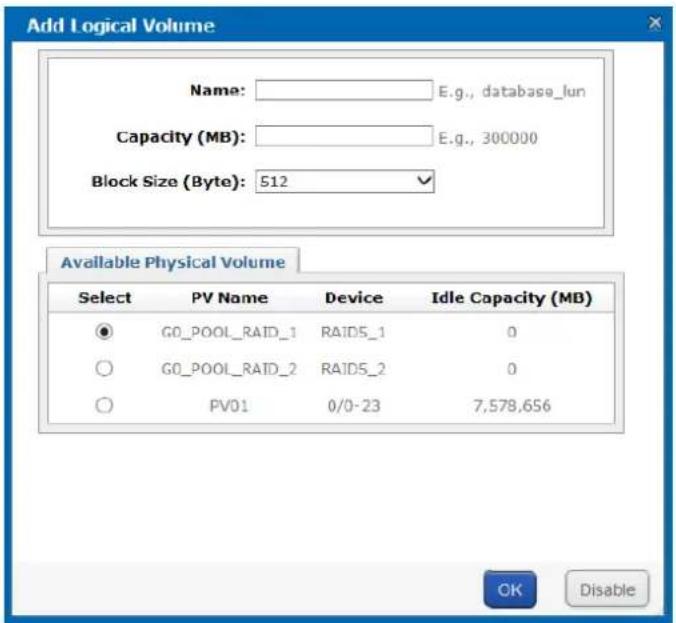
Task: Click the G0_POOL_RAID_2 name cell
Action: 229,369
